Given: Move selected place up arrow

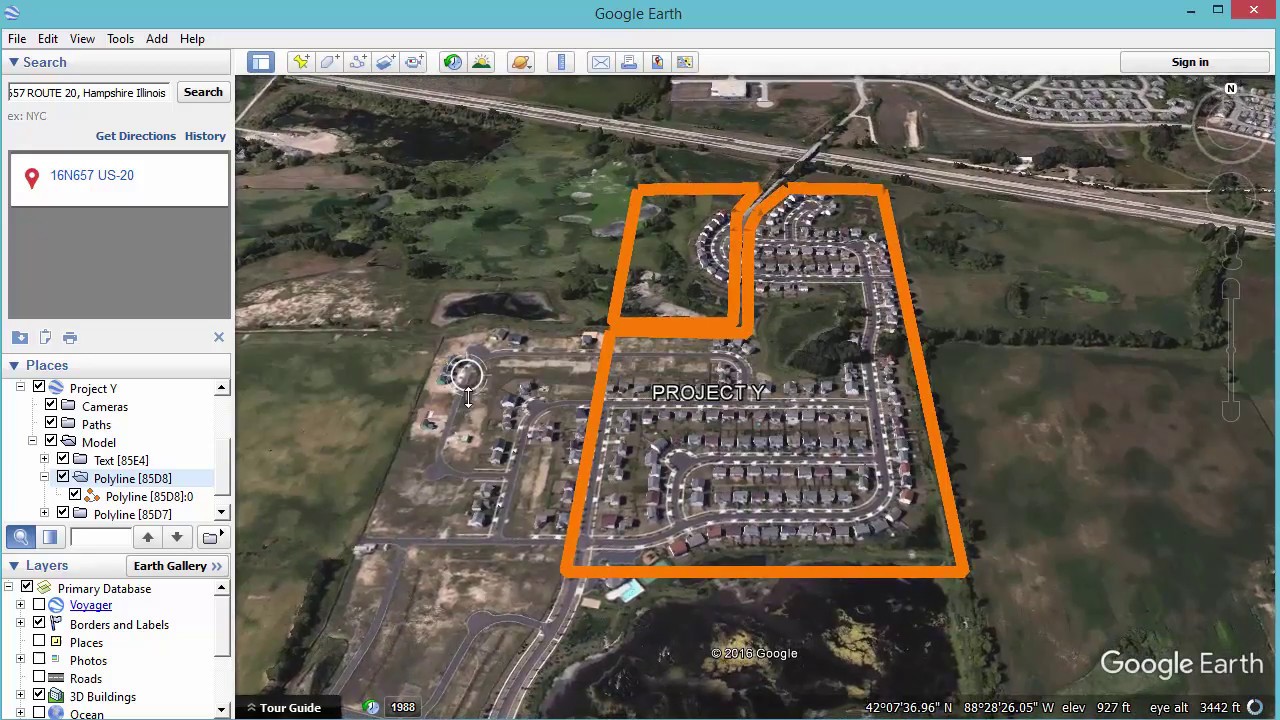Looking at the screenshot, I should click(148, 537).
